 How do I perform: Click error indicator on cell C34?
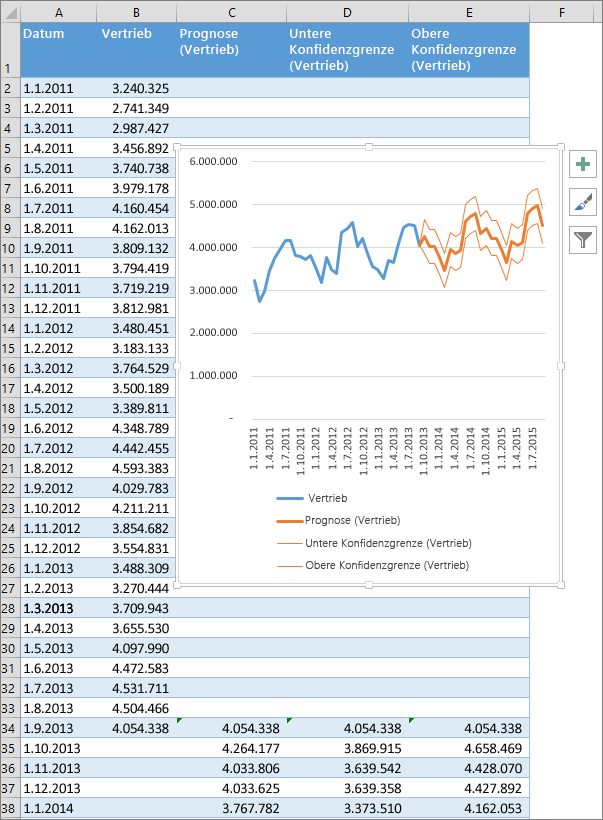coord(179,721)
